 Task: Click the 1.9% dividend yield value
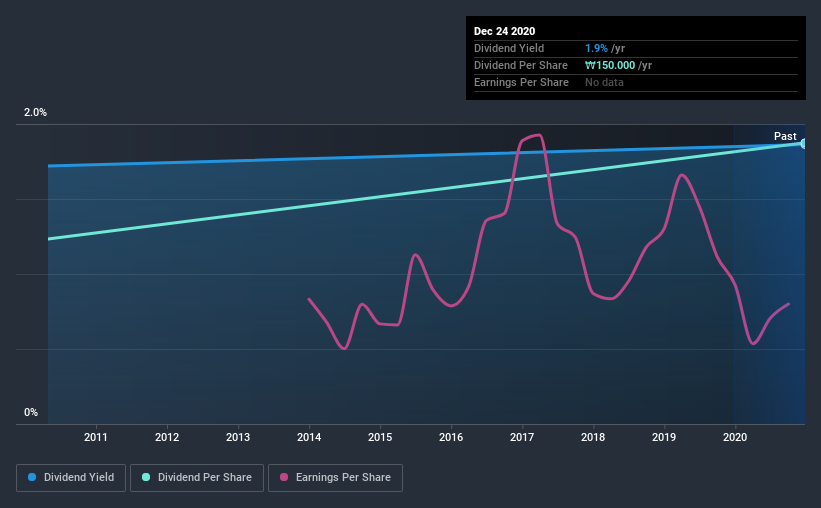click(x=596, y=48)
